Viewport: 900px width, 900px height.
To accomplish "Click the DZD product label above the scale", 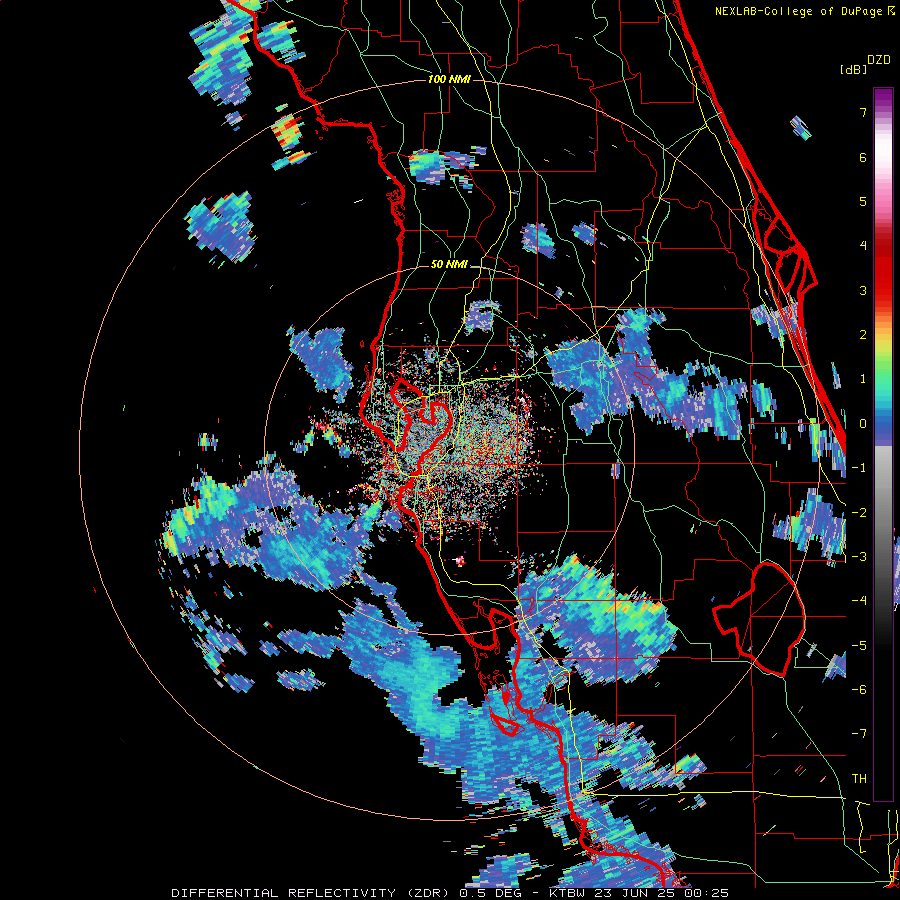I will (x=879, y=60).
